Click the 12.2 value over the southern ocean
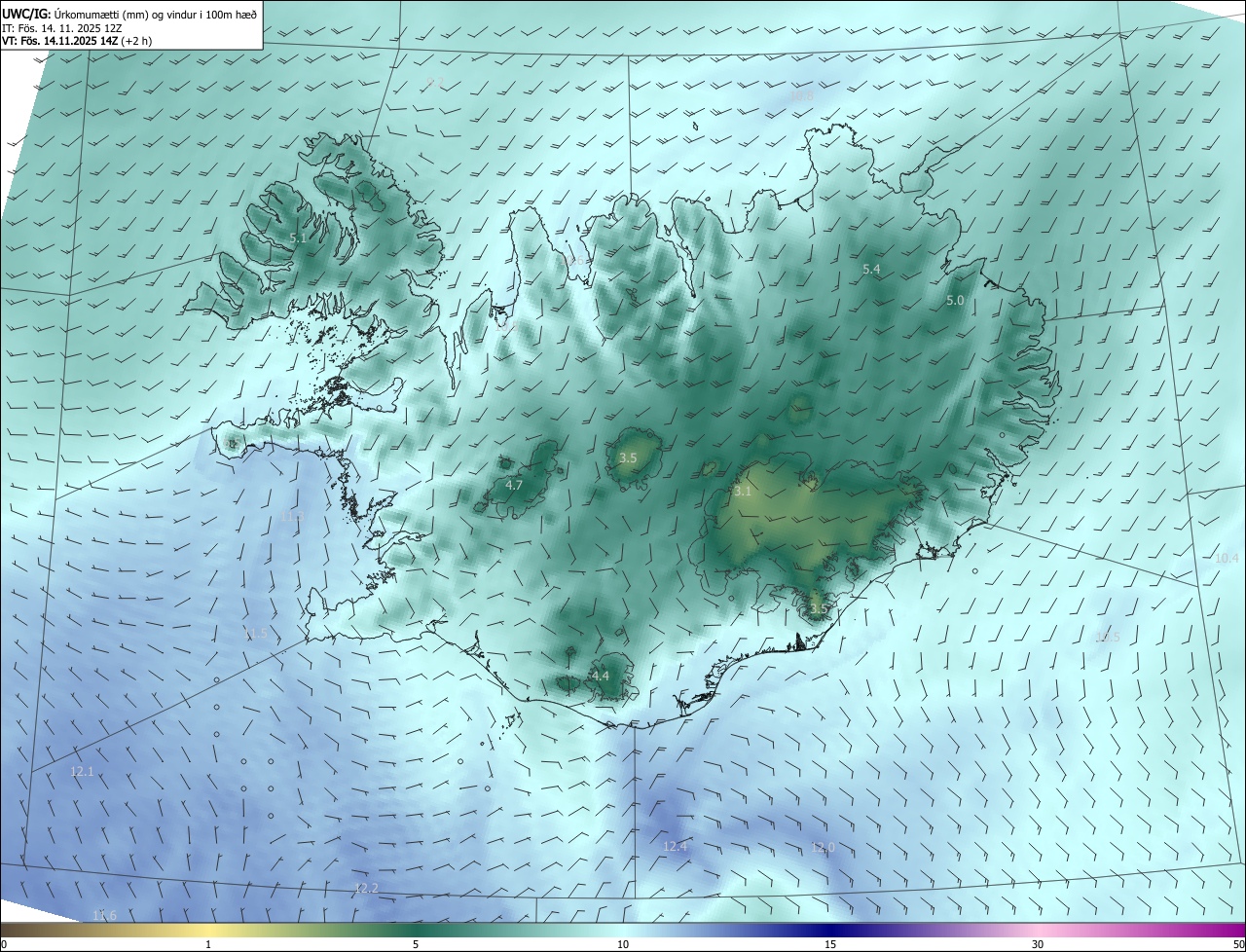Image resolution: width=1246 pixels, height=952 pixels. (366, 889)
